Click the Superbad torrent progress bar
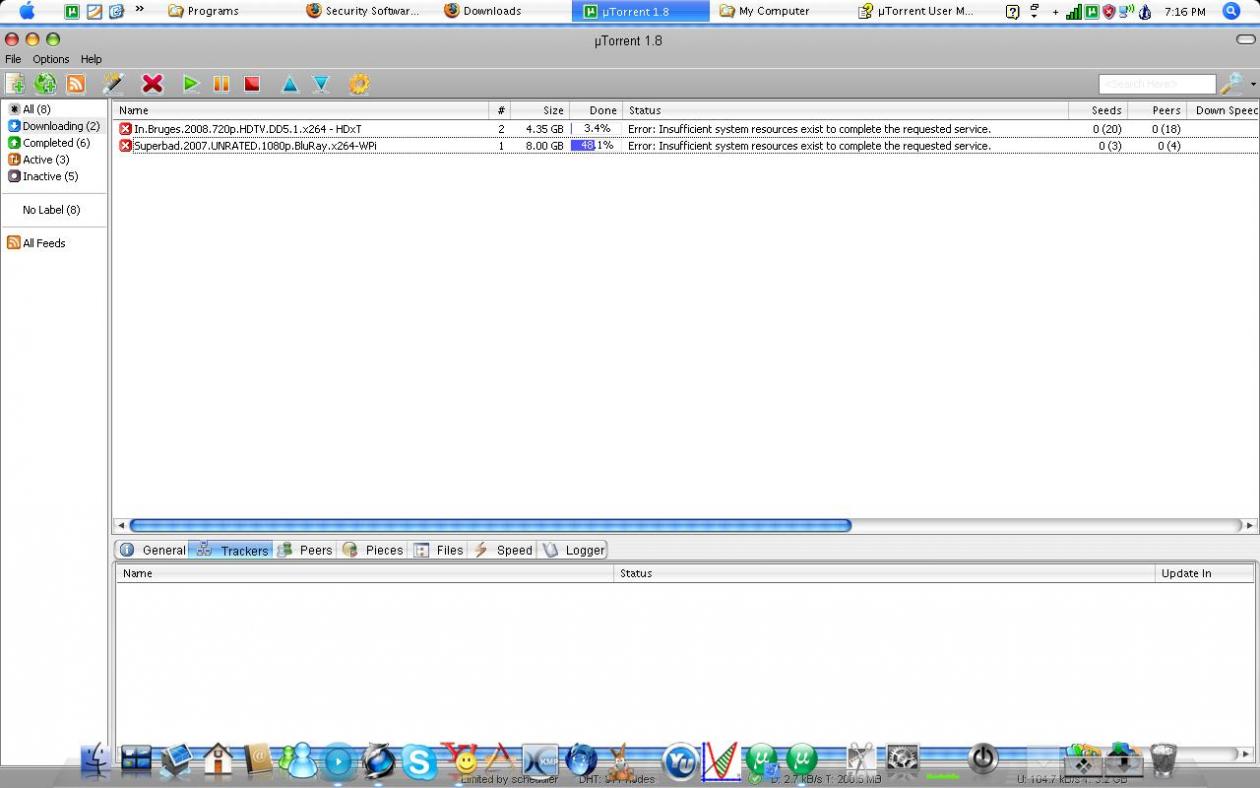Image resolution: width=1260 pixels, height=788 pixels. coord(596,146)
